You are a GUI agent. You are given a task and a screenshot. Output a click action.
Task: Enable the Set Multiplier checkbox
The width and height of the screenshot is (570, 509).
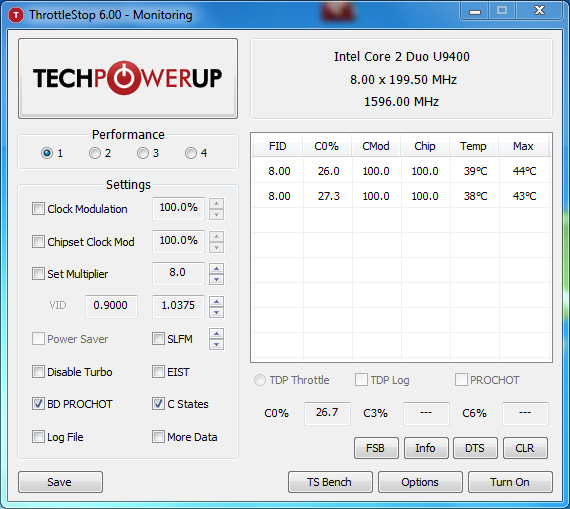38,273
